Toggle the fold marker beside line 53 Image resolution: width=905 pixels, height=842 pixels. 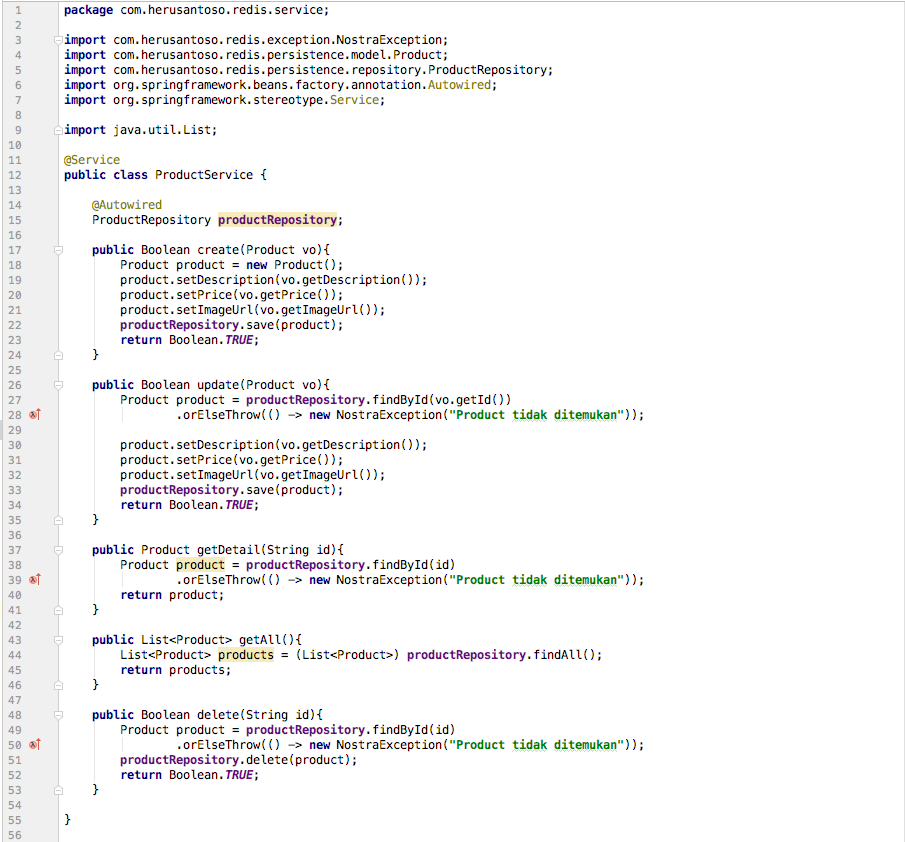click(x=58, y=789)
